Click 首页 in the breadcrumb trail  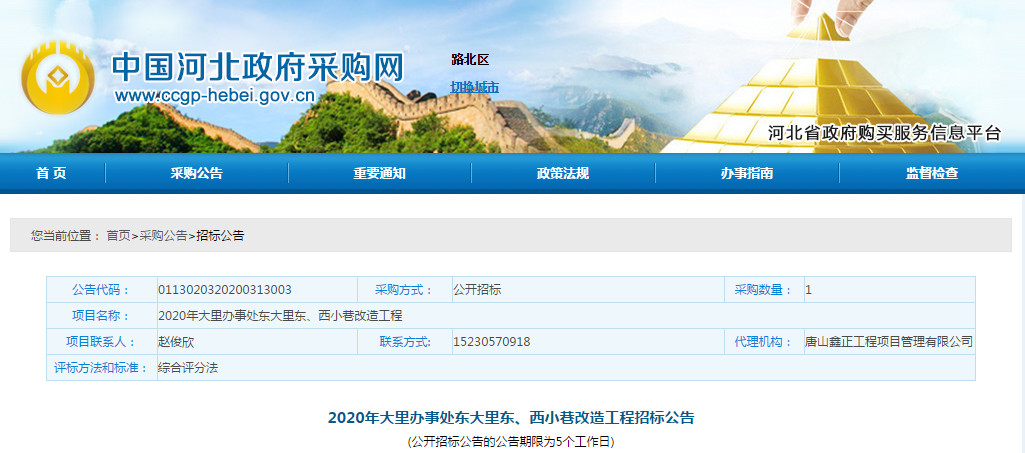[118, 236]
